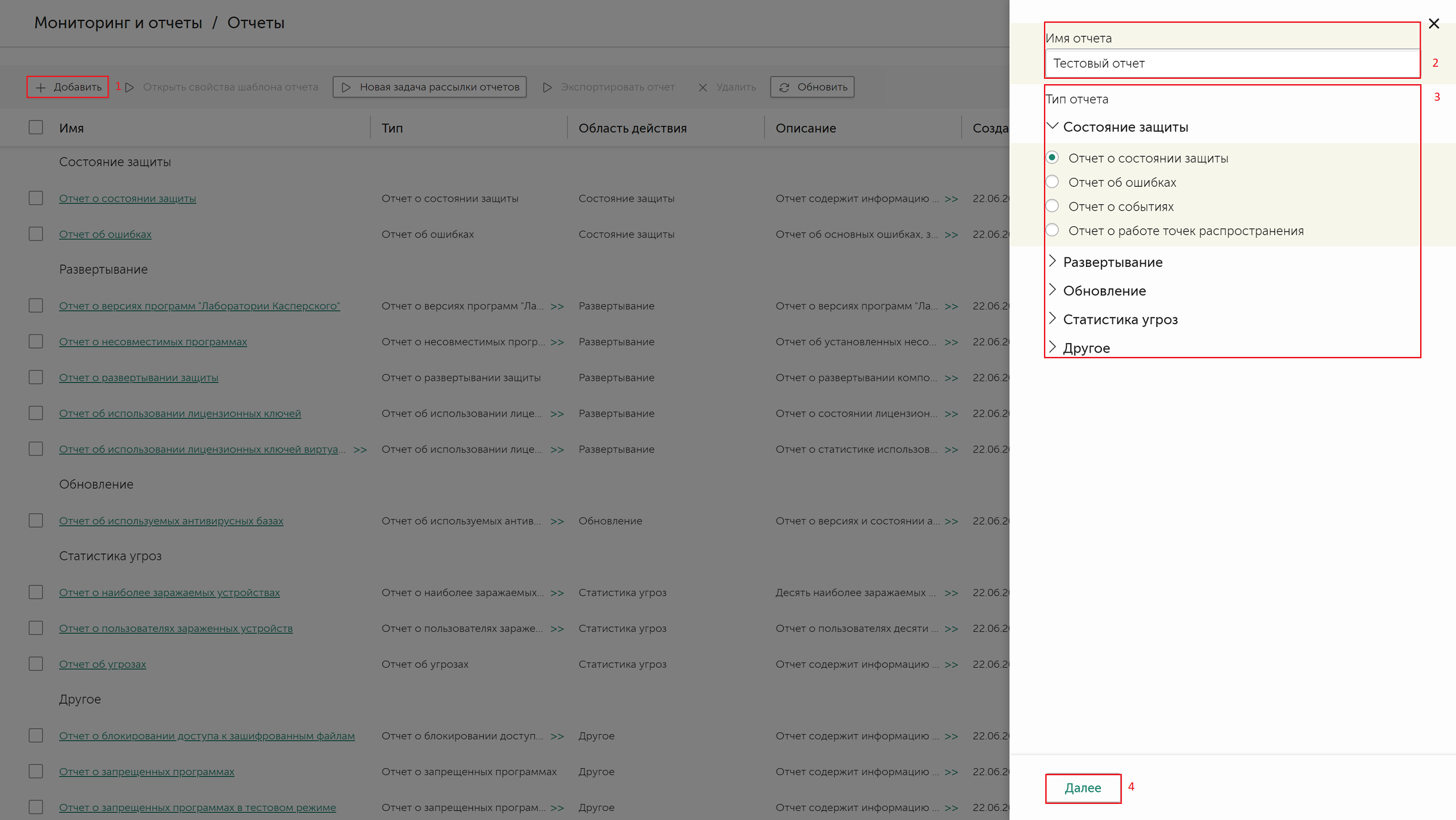Open Отчет о запрещенных программах в тестовом режиме
The image size is (1456, 820).
197,807
